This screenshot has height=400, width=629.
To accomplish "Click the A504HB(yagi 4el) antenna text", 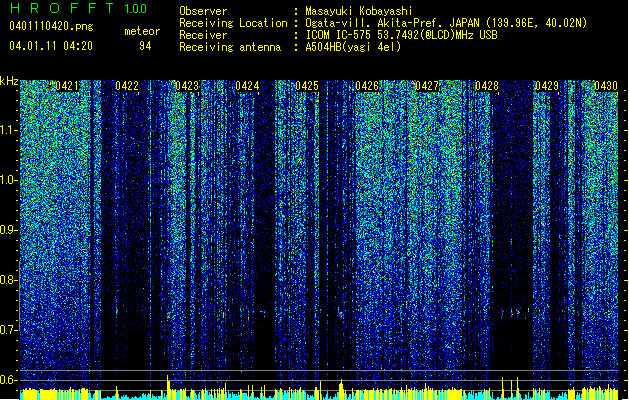I will pyautogui.click(x=353, y=47).
